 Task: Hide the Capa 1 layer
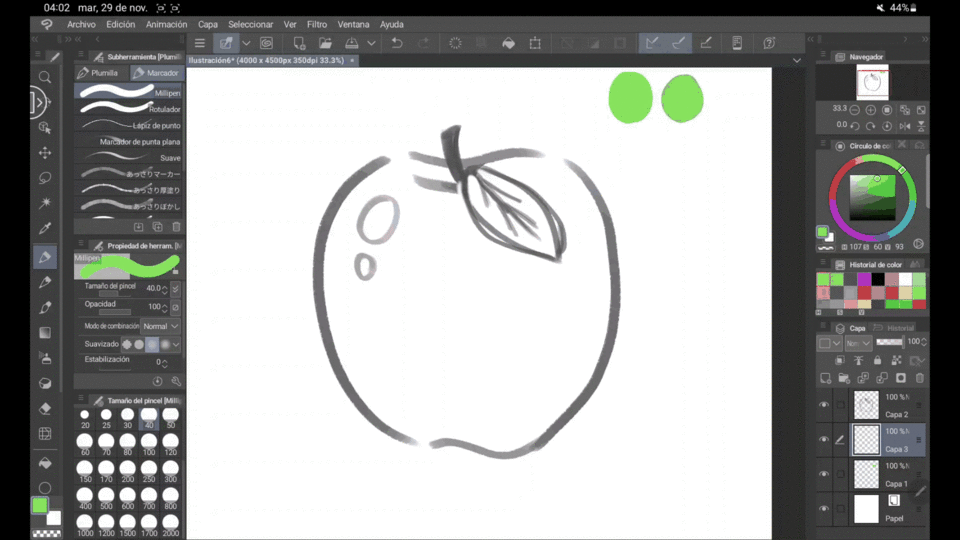pos(824,474)
